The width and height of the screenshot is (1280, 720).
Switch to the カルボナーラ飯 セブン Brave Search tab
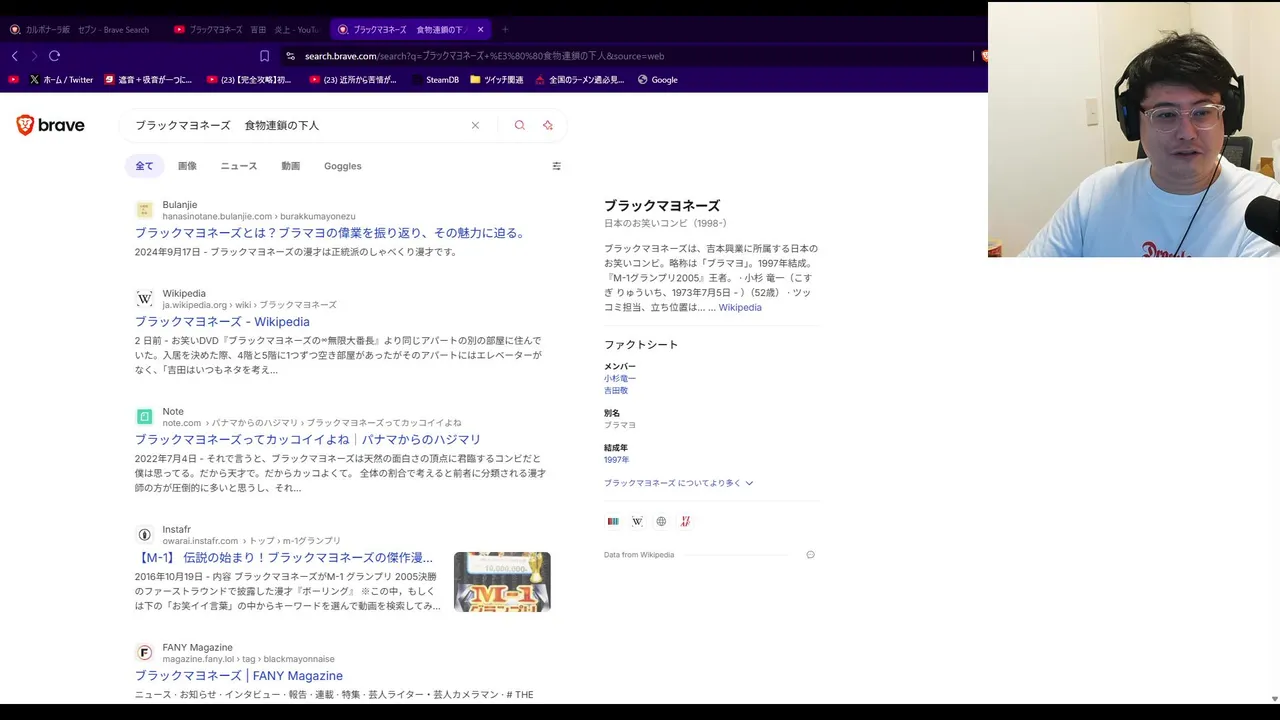pyautogui.click(x=80, y=29)
